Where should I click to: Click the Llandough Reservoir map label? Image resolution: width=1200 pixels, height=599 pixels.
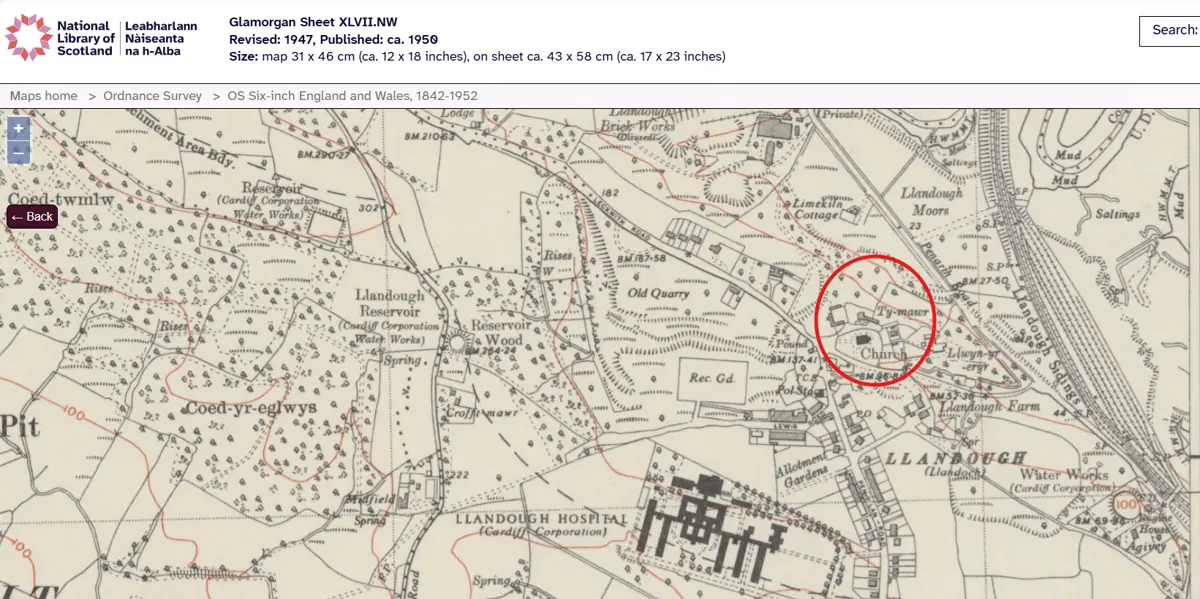(391, 303)
